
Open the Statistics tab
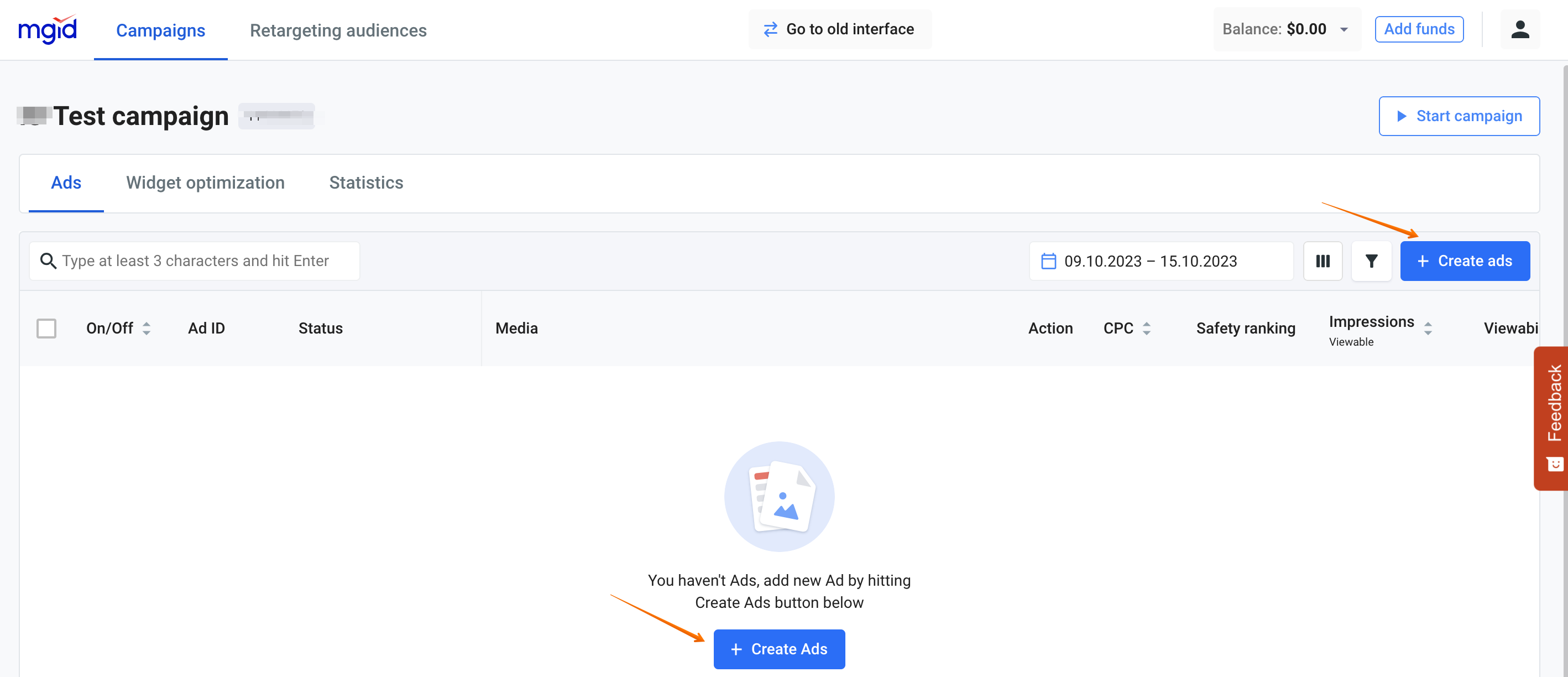pos(366,183)
